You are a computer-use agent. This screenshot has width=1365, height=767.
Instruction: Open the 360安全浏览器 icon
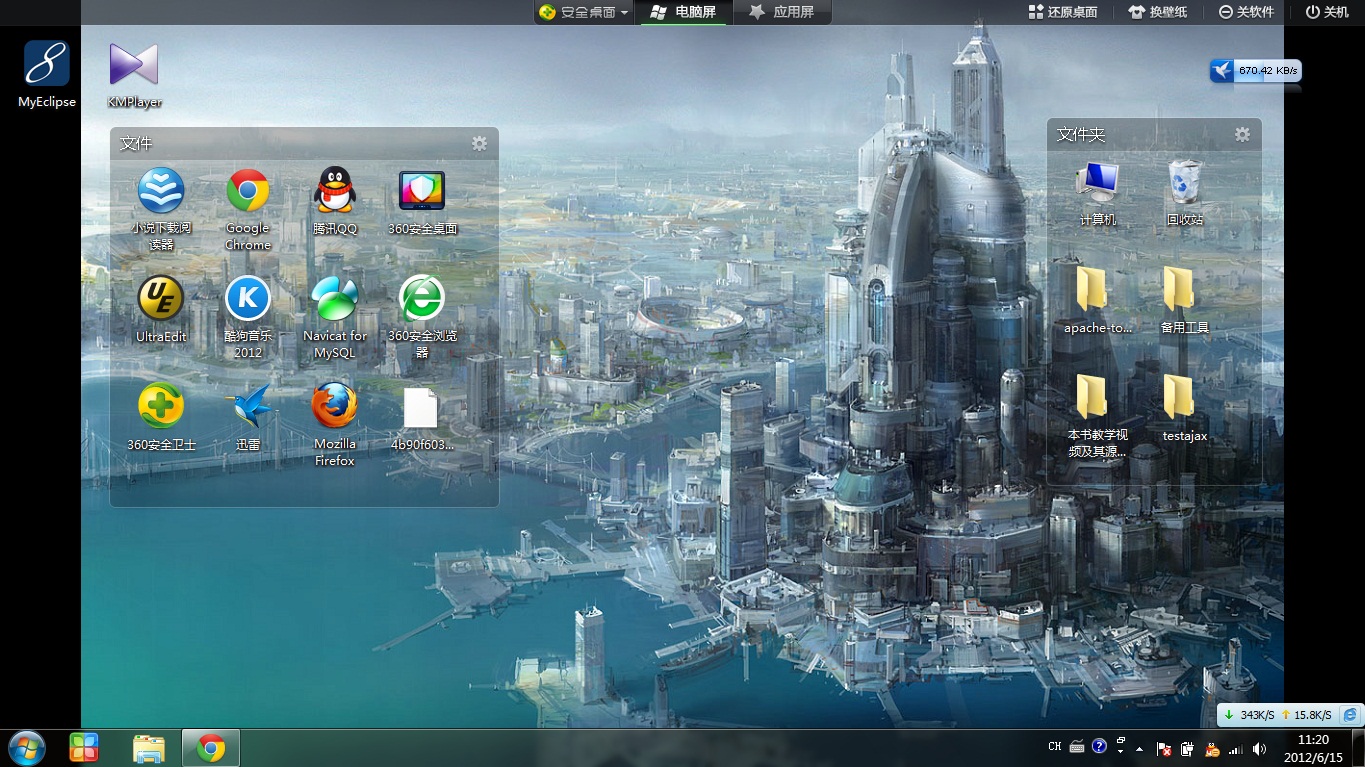[x=422, y=316]
